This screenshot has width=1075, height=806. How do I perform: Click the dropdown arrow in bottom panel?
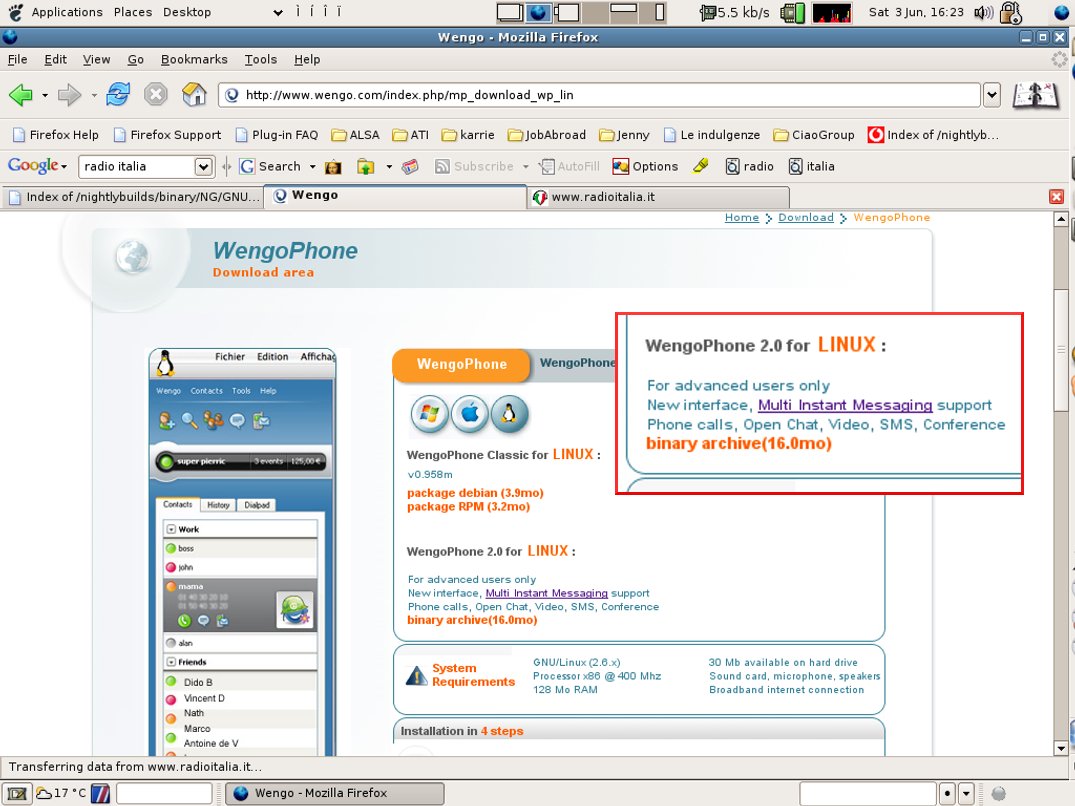coord(966,794)
